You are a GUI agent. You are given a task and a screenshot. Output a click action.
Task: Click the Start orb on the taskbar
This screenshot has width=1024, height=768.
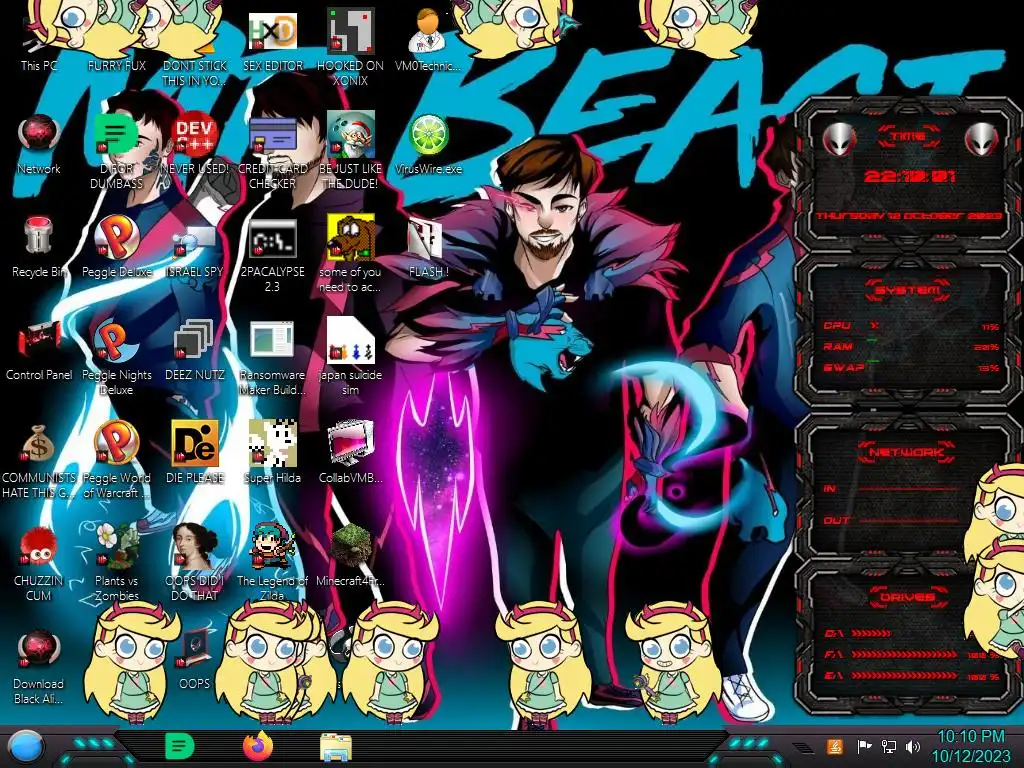click(x=25, y=746)
